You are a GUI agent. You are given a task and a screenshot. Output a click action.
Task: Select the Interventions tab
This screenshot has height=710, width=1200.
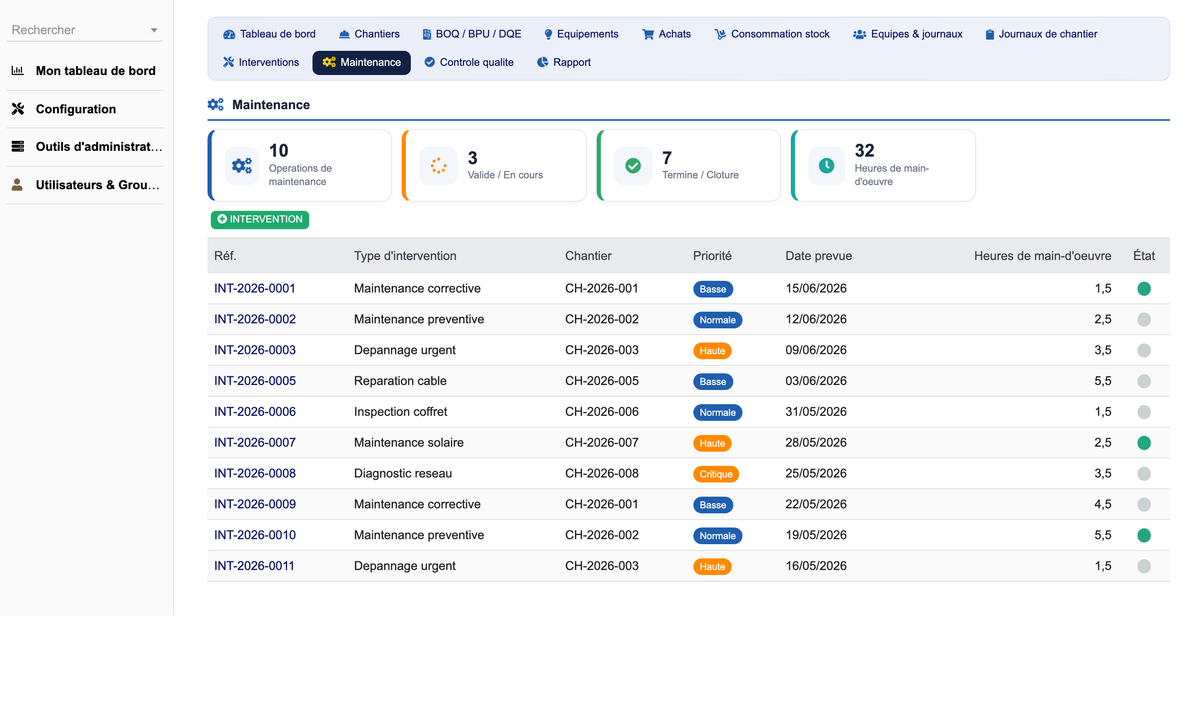pyautogui.click(x=261, y=62)
